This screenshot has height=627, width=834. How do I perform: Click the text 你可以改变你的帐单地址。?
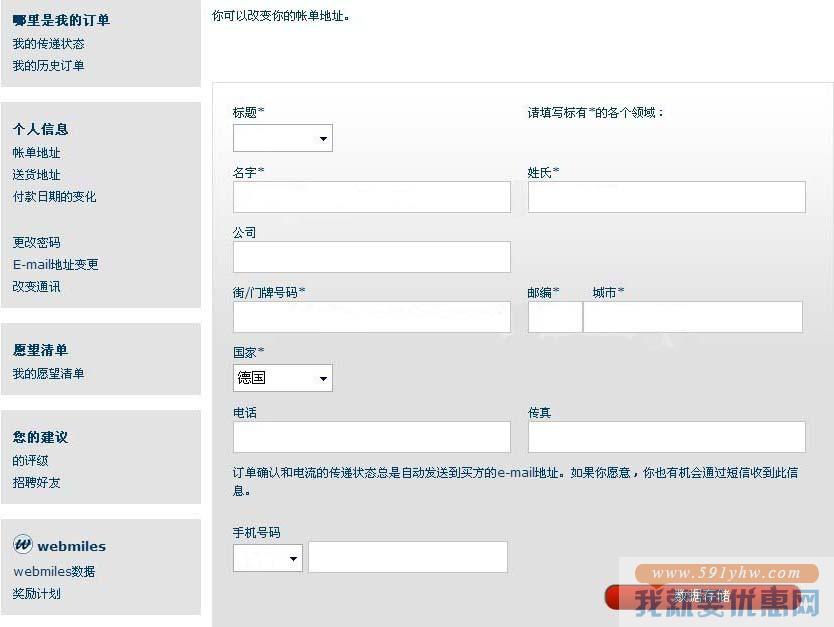tap(281, 16)
